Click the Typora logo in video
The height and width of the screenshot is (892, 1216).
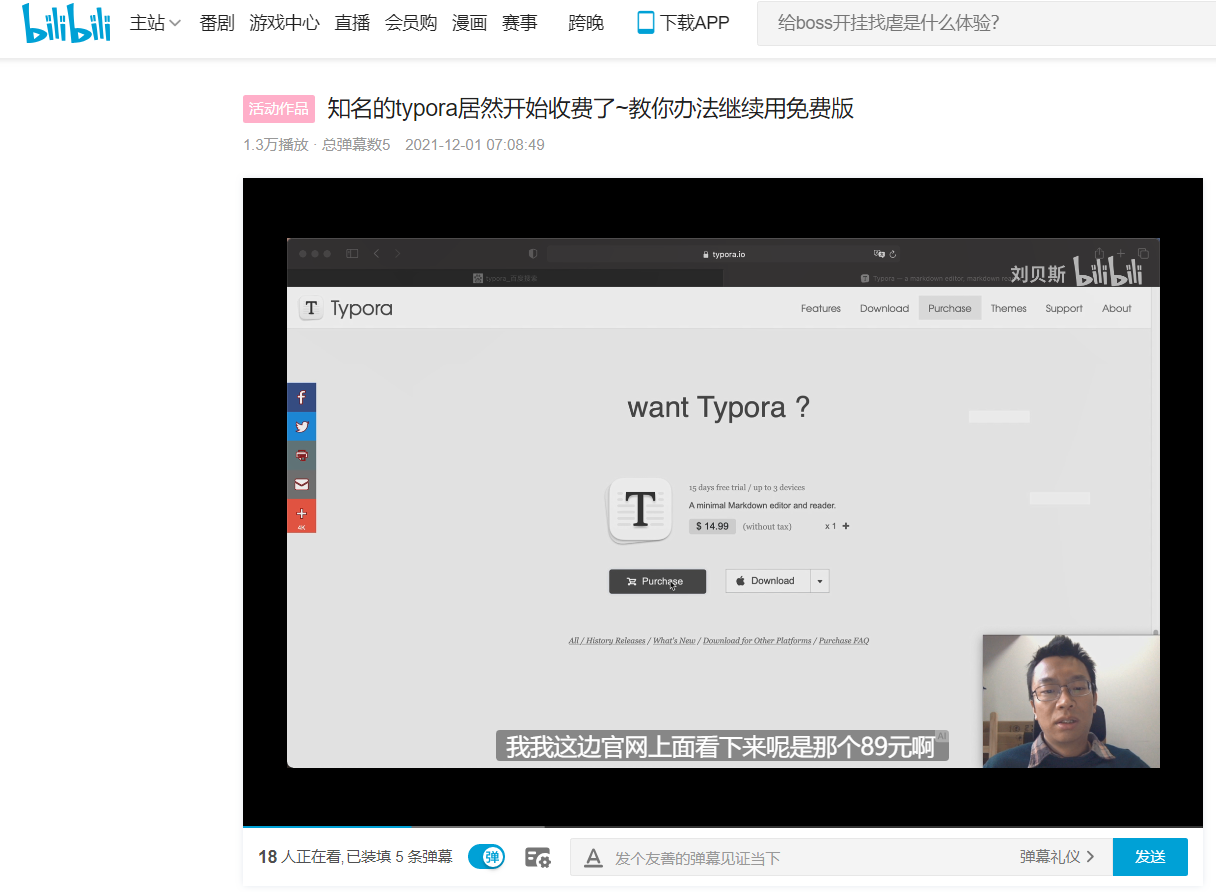(x=346, y=308)
